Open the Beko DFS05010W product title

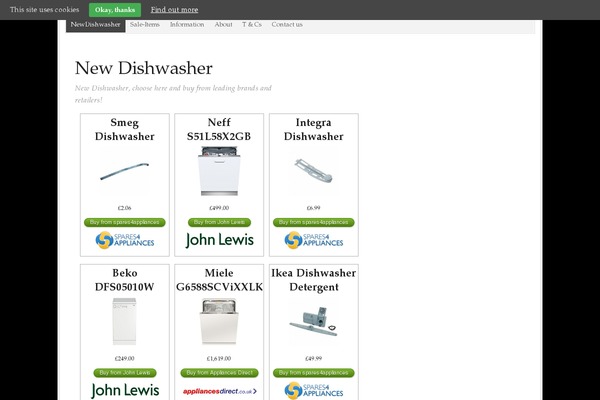tap(125, 280)
